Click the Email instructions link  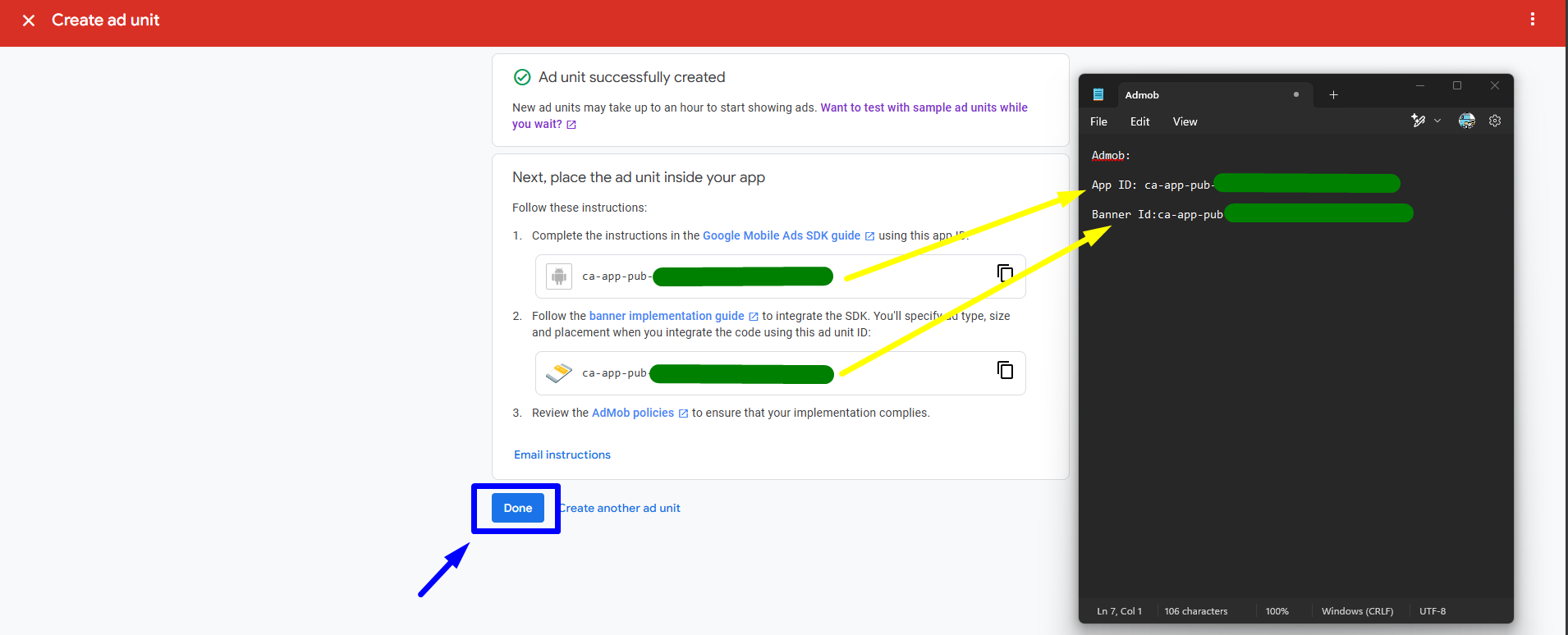pyautogui.click(x=562, y=455)
